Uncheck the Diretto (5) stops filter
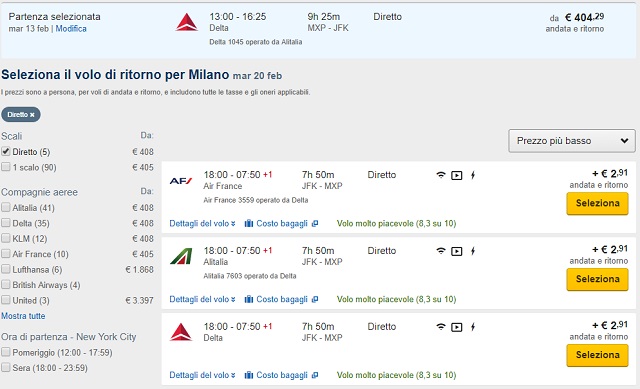640x389 pixels. (6, 151)
